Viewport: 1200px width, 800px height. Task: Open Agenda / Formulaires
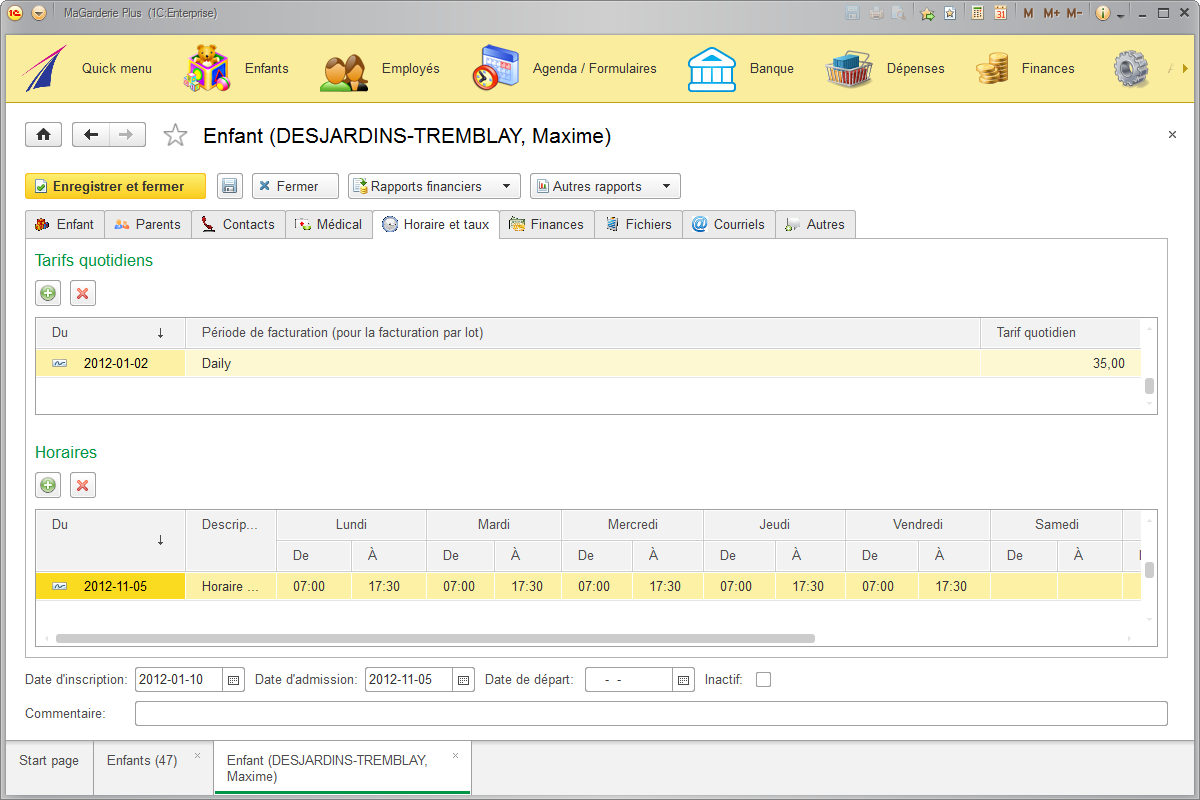(x=594, y=68)
